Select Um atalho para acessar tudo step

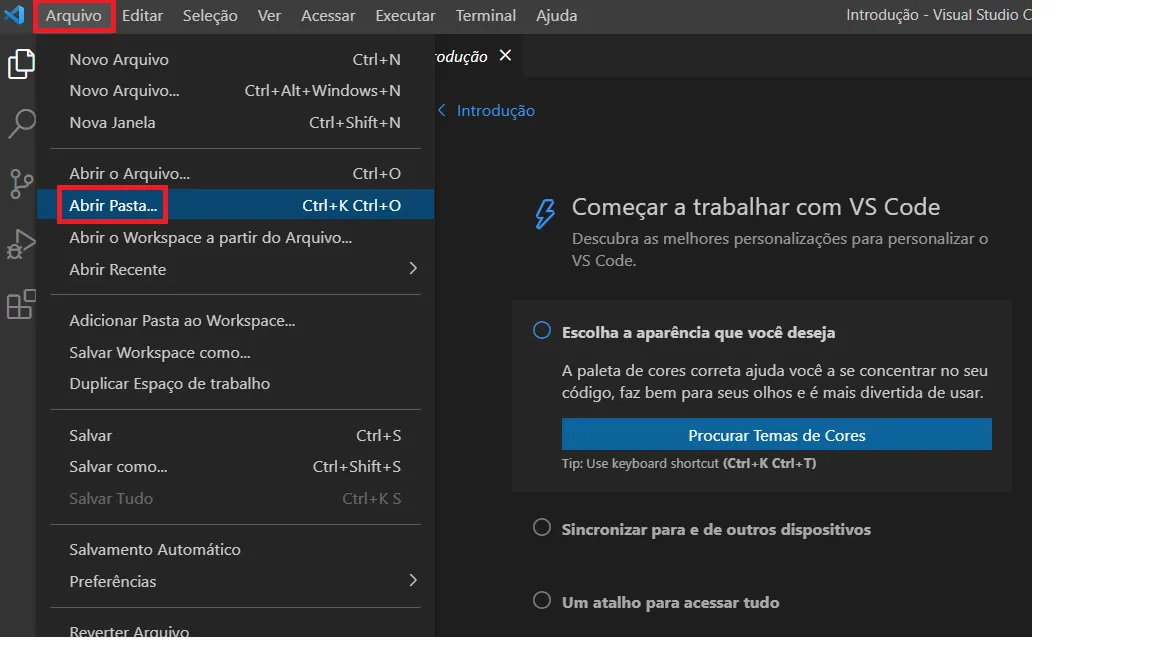(x=670, y=602)
